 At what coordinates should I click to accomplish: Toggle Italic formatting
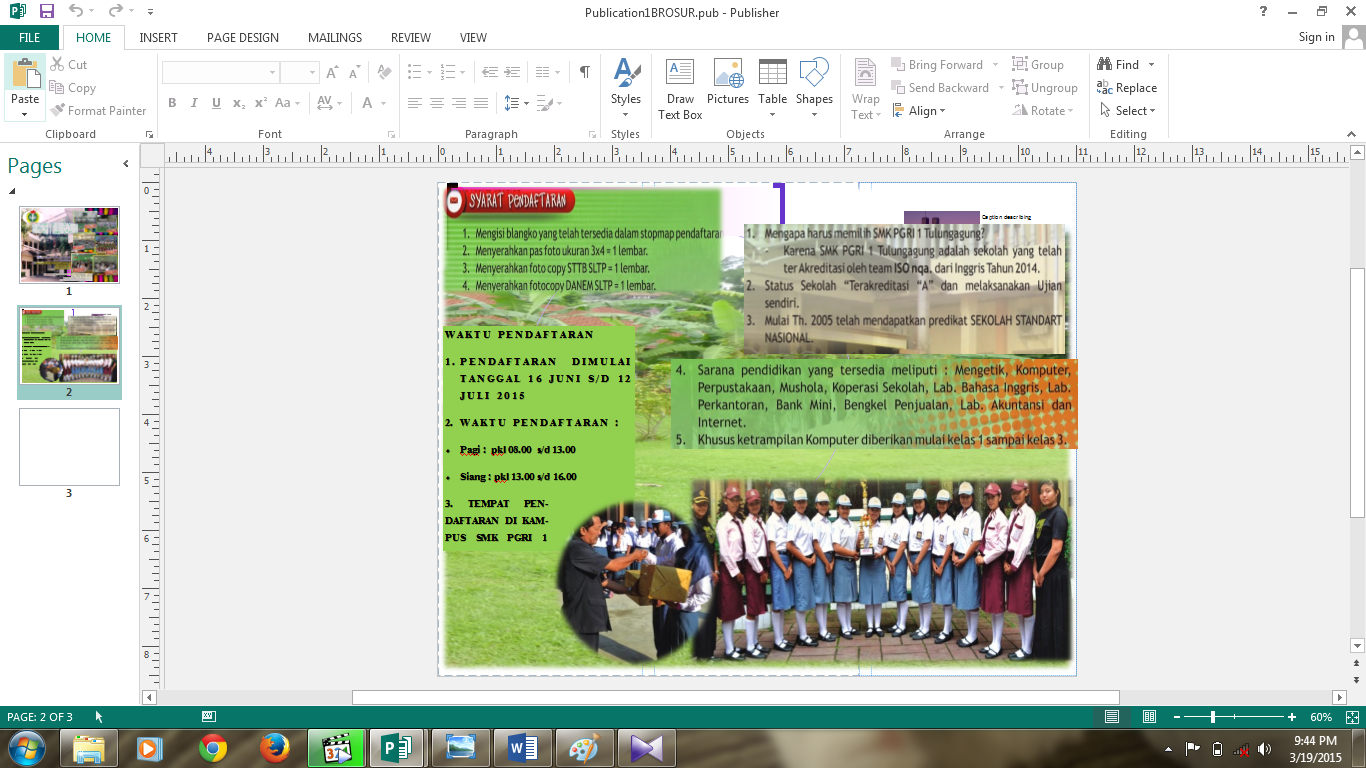[x=193, y=103]
